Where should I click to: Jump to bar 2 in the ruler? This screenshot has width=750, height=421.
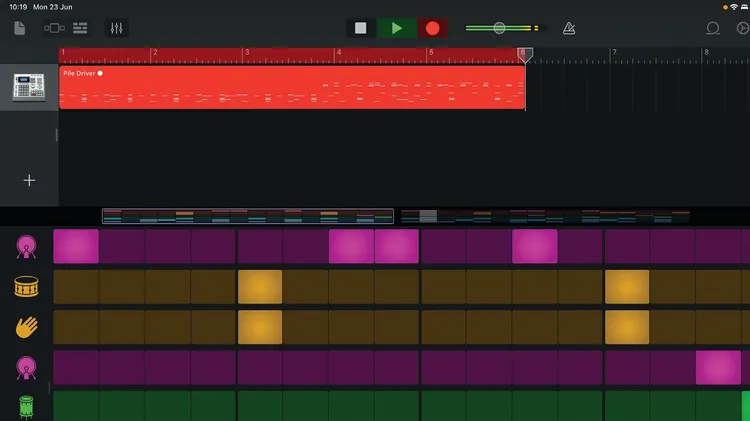click(x=155, y=52)
